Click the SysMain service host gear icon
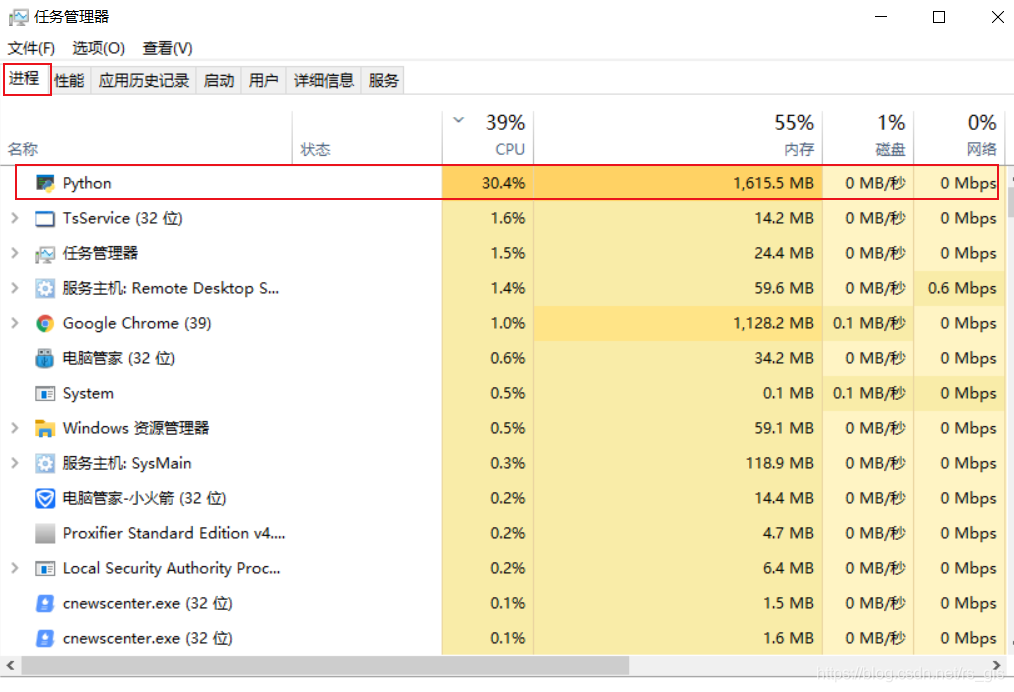1014x692 pixels. [x=45, y=463]
